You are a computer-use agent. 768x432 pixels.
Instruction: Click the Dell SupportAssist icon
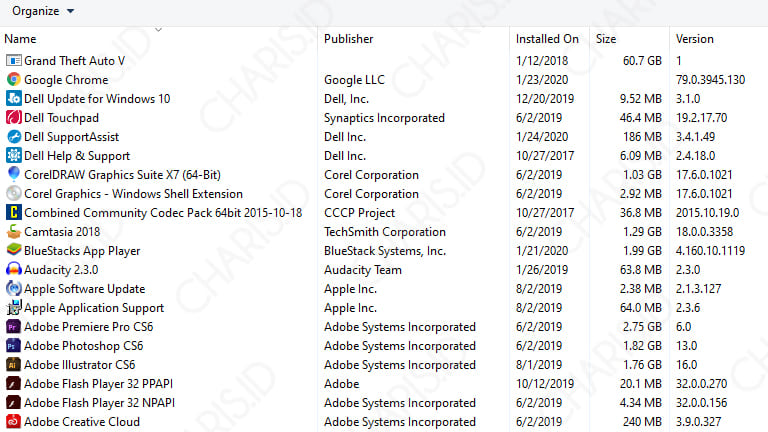pyautogui.click(x=13, y=137)
